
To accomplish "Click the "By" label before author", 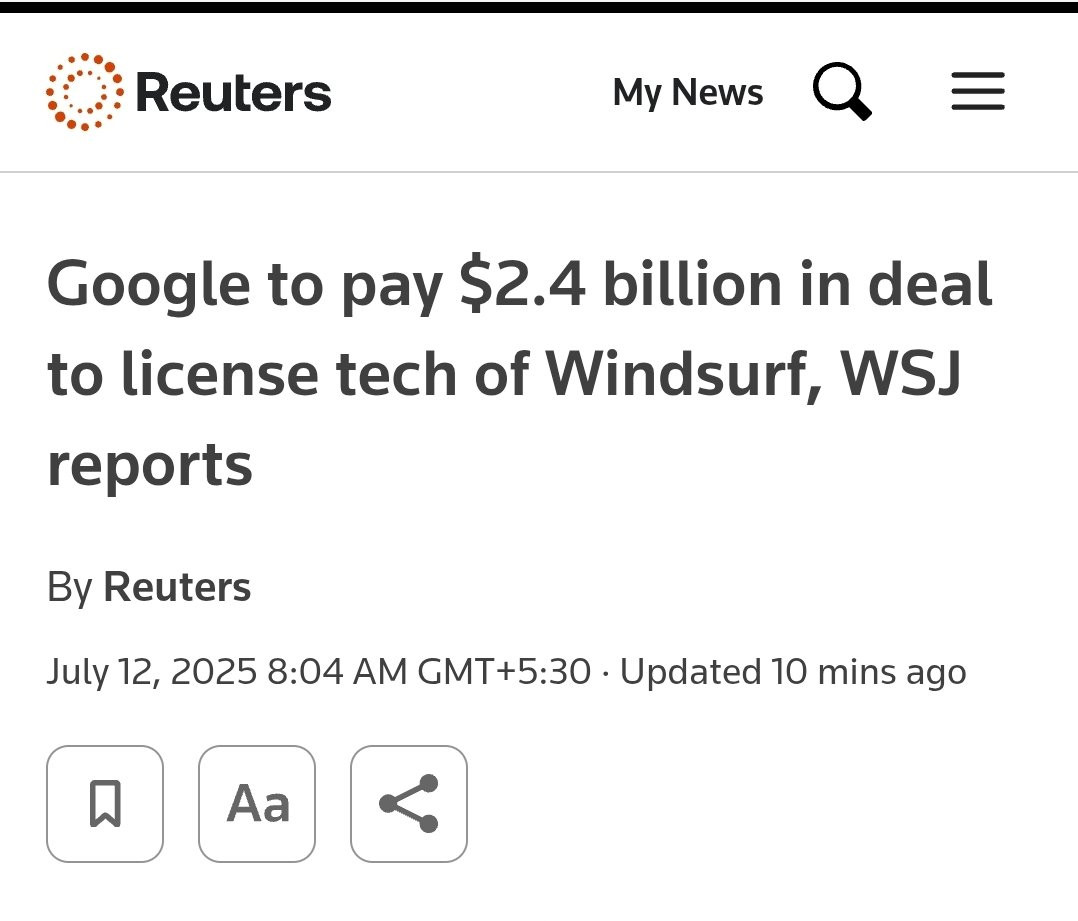I will 69,587.
